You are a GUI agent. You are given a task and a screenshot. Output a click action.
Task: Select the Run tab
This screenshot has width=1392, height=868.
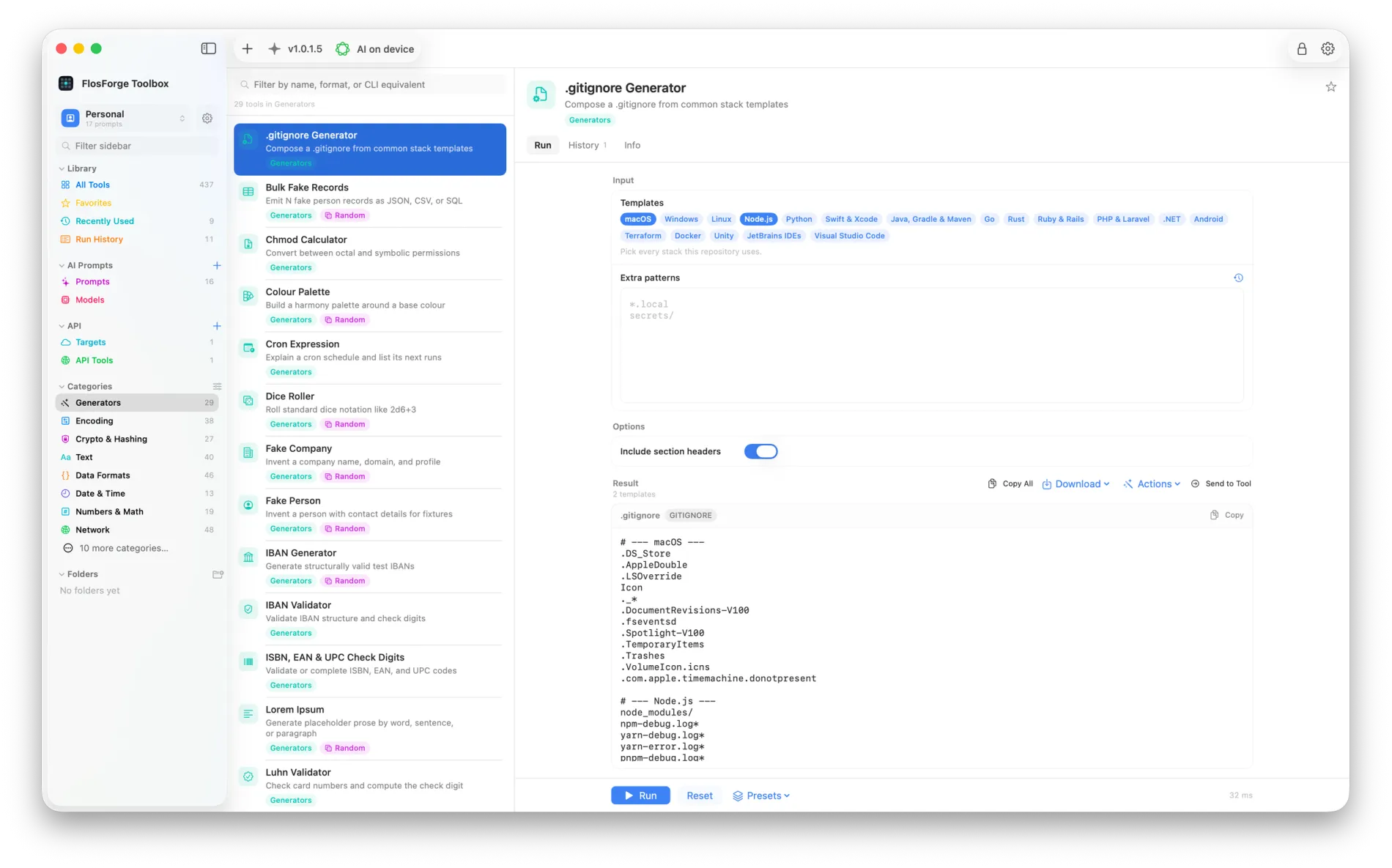coord(543,145)
